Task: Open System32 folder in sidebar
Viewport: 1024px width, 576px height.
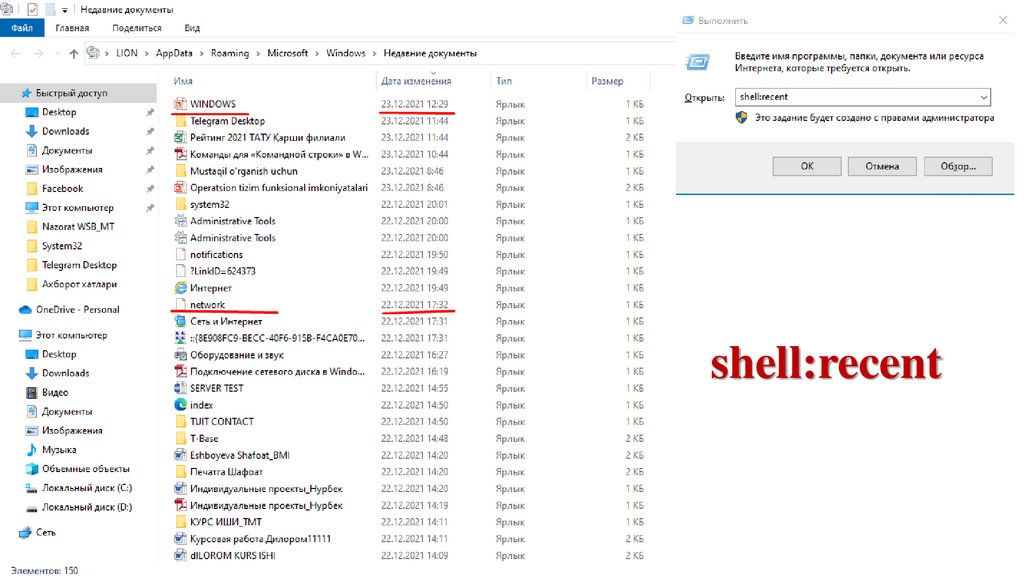Action: pyautogui.click(x=62, y=246)
